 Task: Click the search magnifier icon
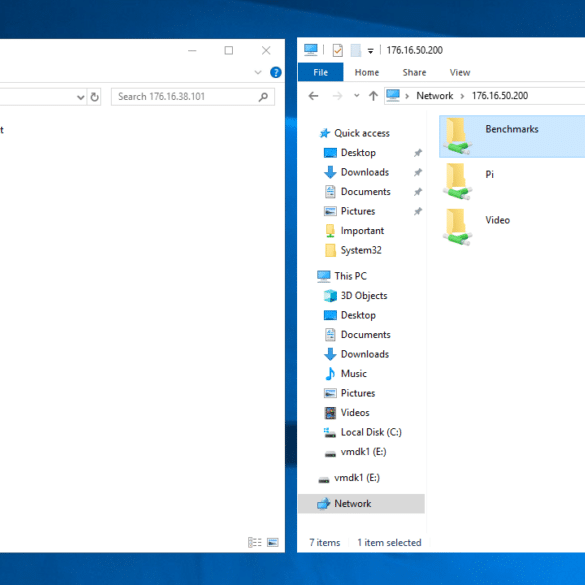coord(263,97)
